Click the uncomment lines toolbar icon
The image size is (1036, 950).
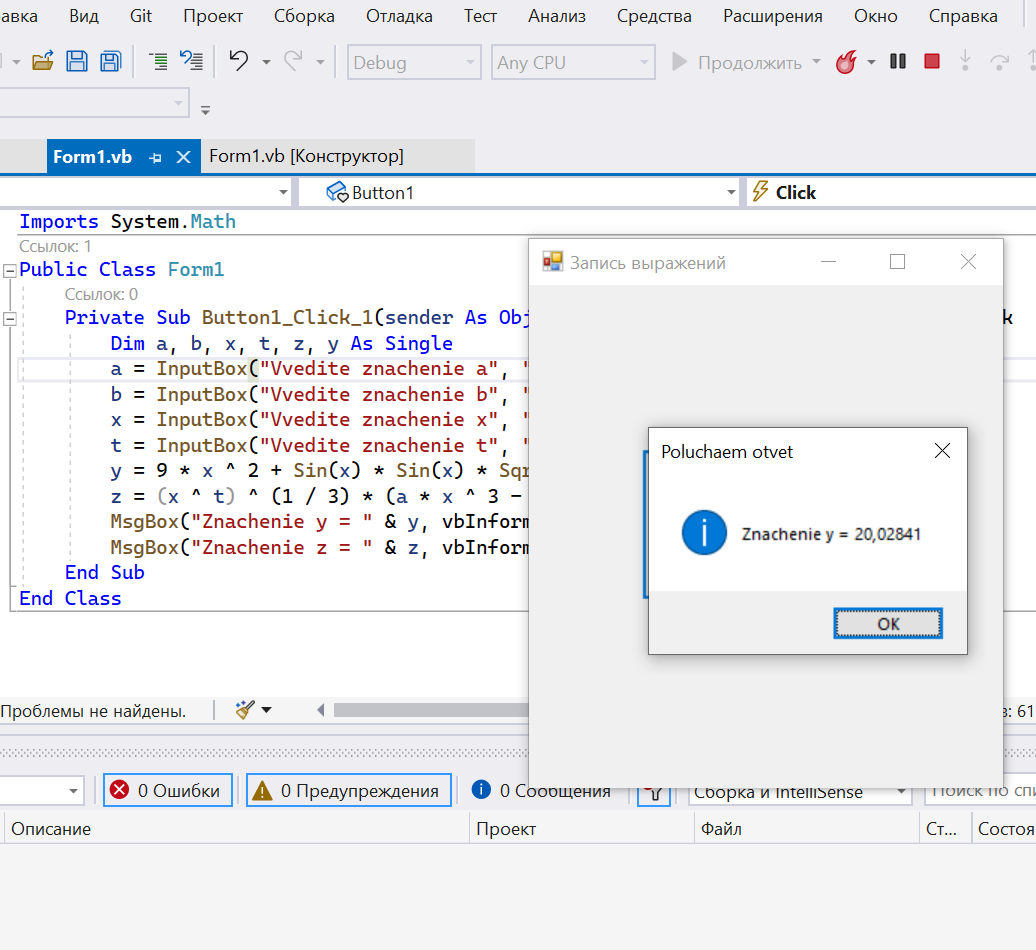[x=192, y=62]
